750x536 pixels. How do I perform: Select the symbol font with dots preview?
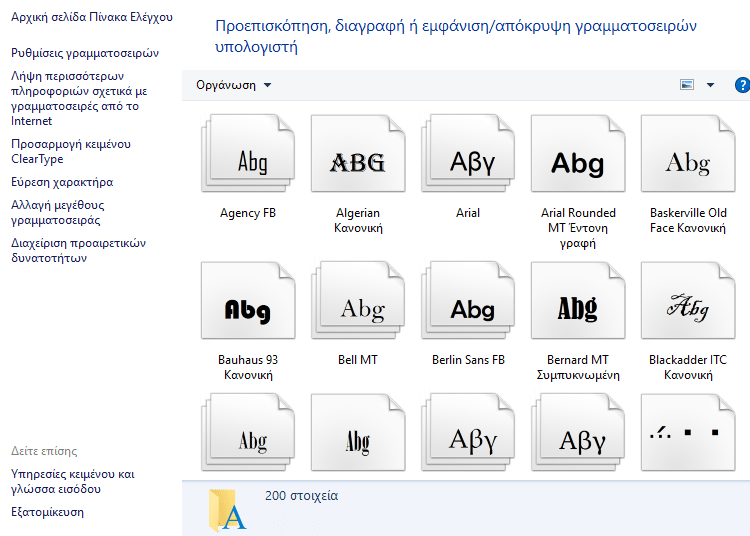coord(688,432)
